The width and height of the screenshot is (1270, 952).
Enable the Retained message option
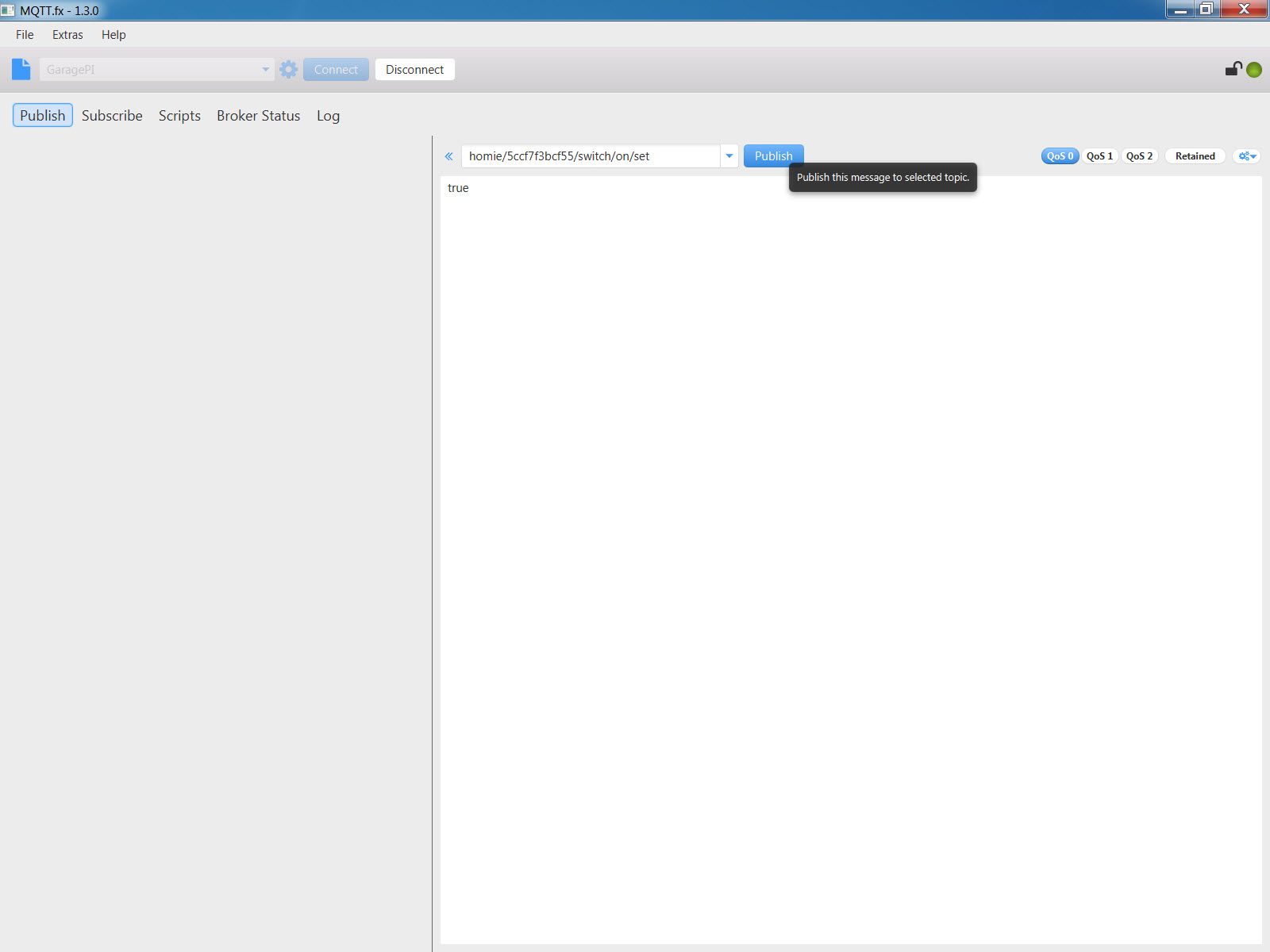(1194, 155)
